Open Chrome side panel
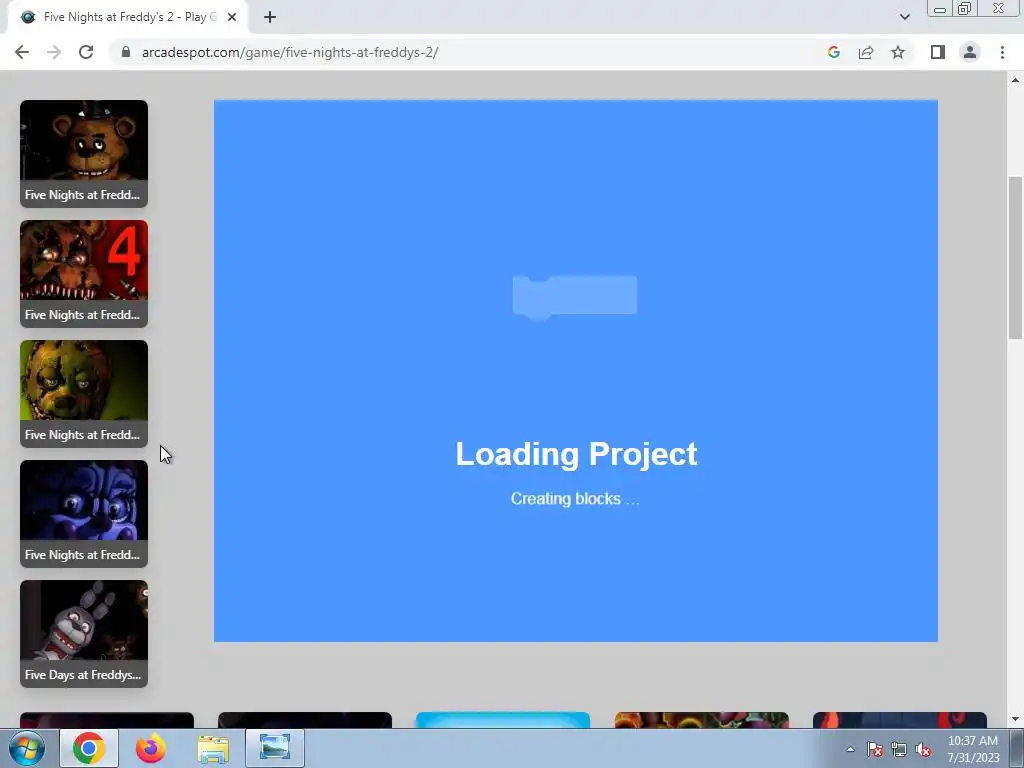 click(938, 52)
